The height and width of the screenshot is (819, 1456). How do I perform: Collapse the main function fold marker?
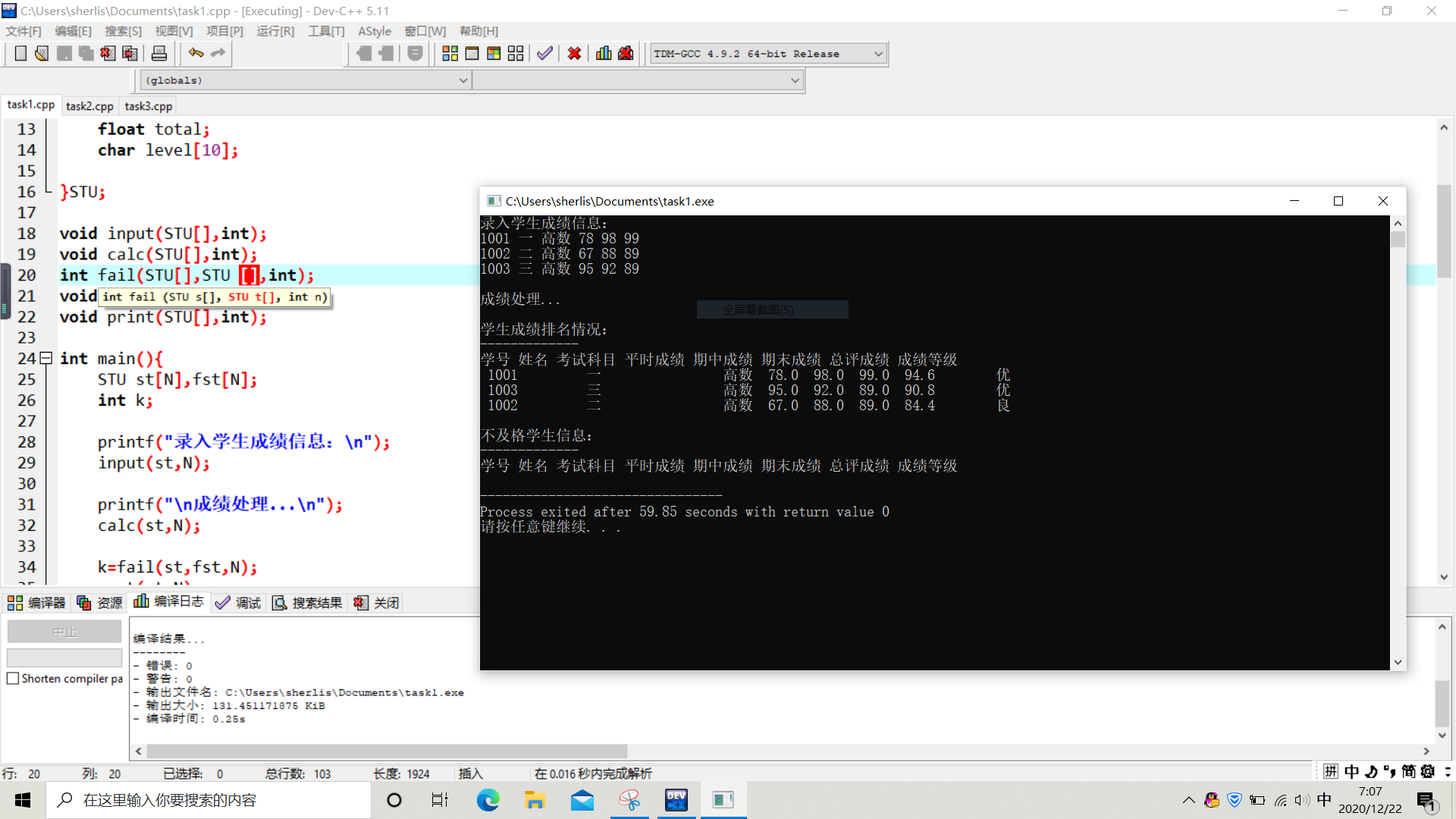46,358
